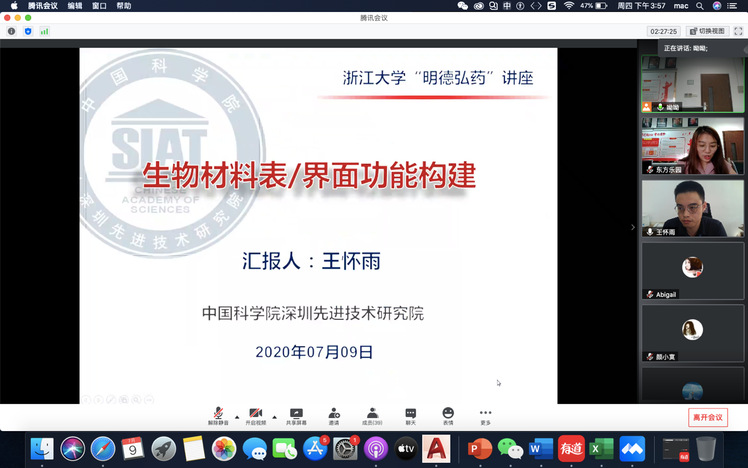Open Messages from the Dock
748x468 pixels.
(255, 448)
